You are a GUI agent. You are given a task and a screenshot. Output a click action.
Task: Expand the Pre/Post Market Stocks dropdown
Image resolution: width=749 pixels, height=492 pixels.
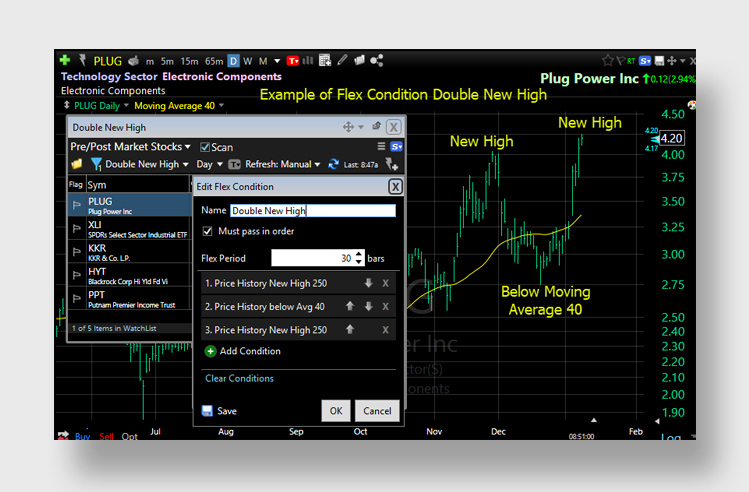[x=130, y=147]
